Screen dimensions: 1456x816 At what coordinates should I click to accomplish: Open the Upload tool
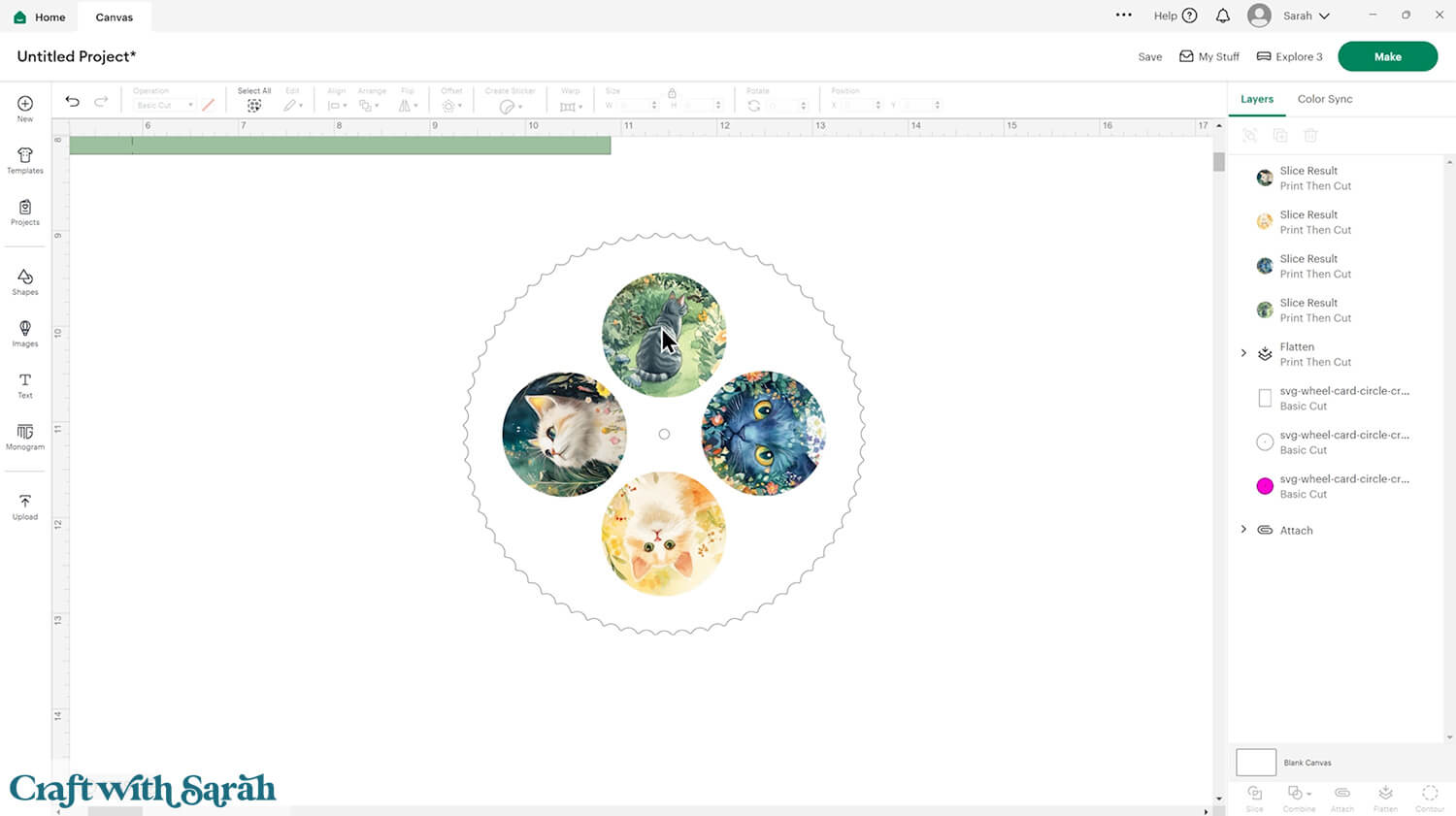25,506
